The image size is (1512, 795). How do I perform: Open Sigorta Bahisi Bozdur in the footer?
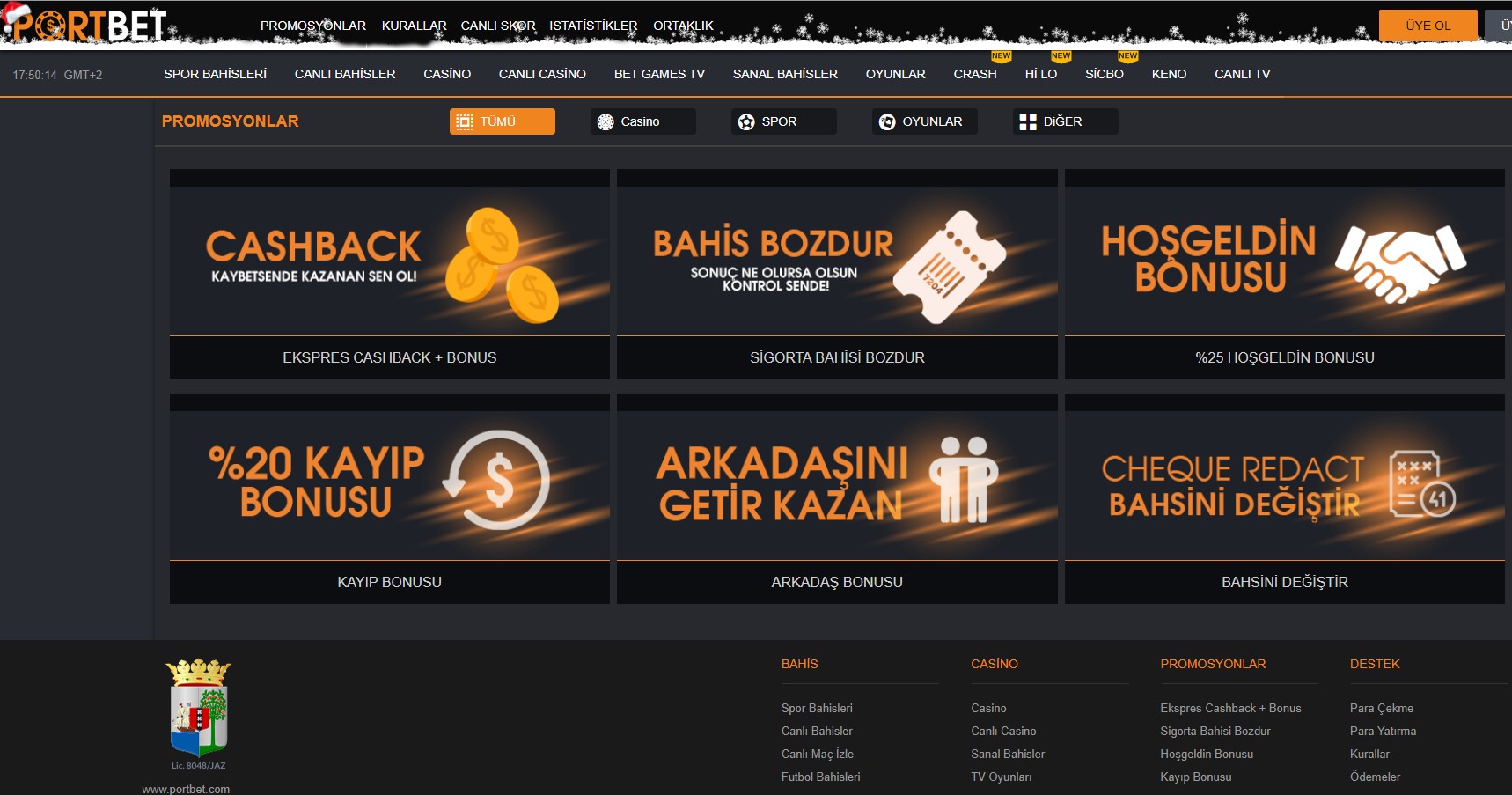(1215, 731)
